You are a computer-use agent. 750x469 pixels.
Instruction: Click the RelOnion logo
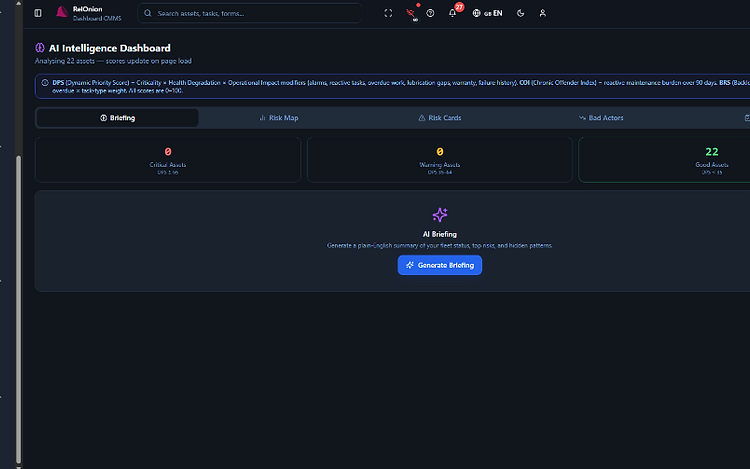[62, 12]
